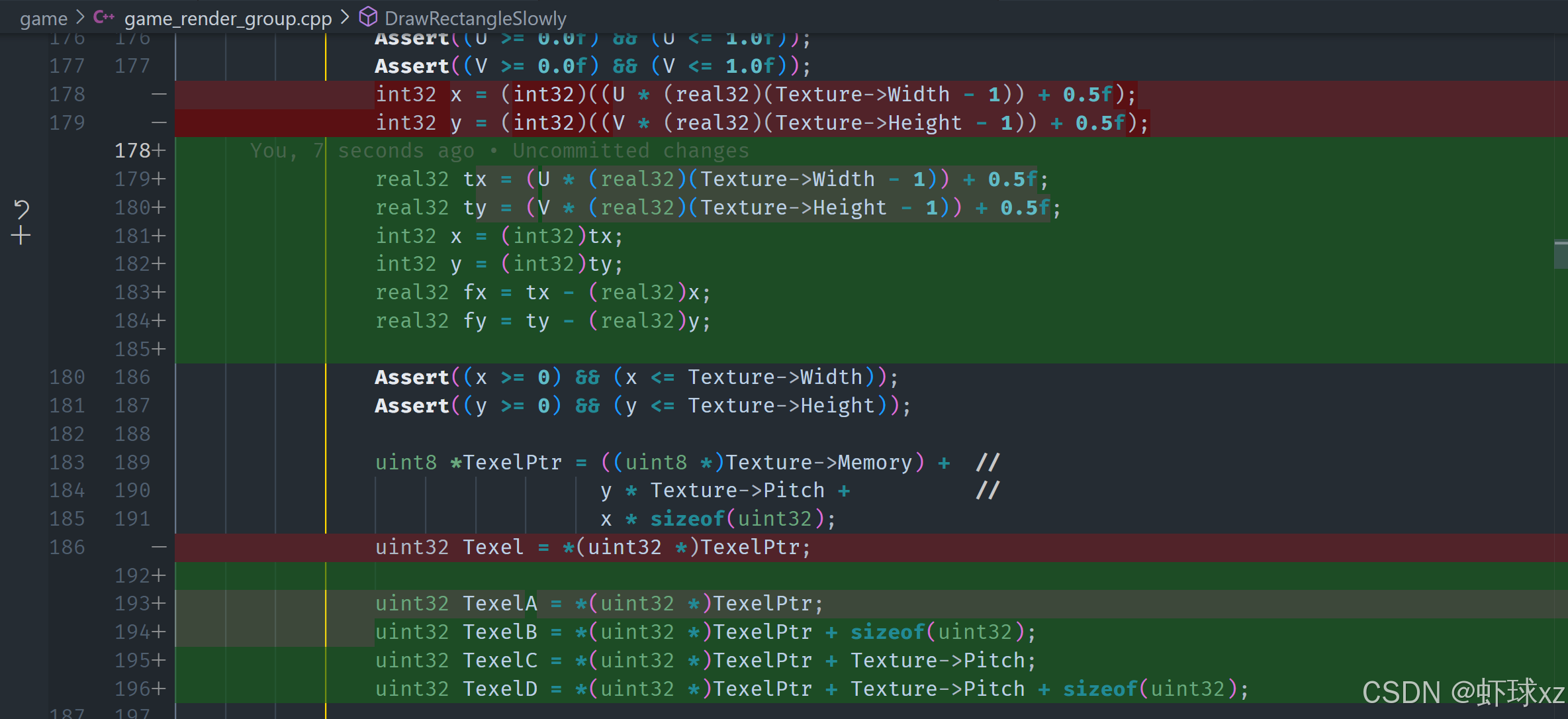Click the cube symbol icon before DrawRectangleSlowly
The height and width of the screenshot is (719, 1568).
pos(368,17)
